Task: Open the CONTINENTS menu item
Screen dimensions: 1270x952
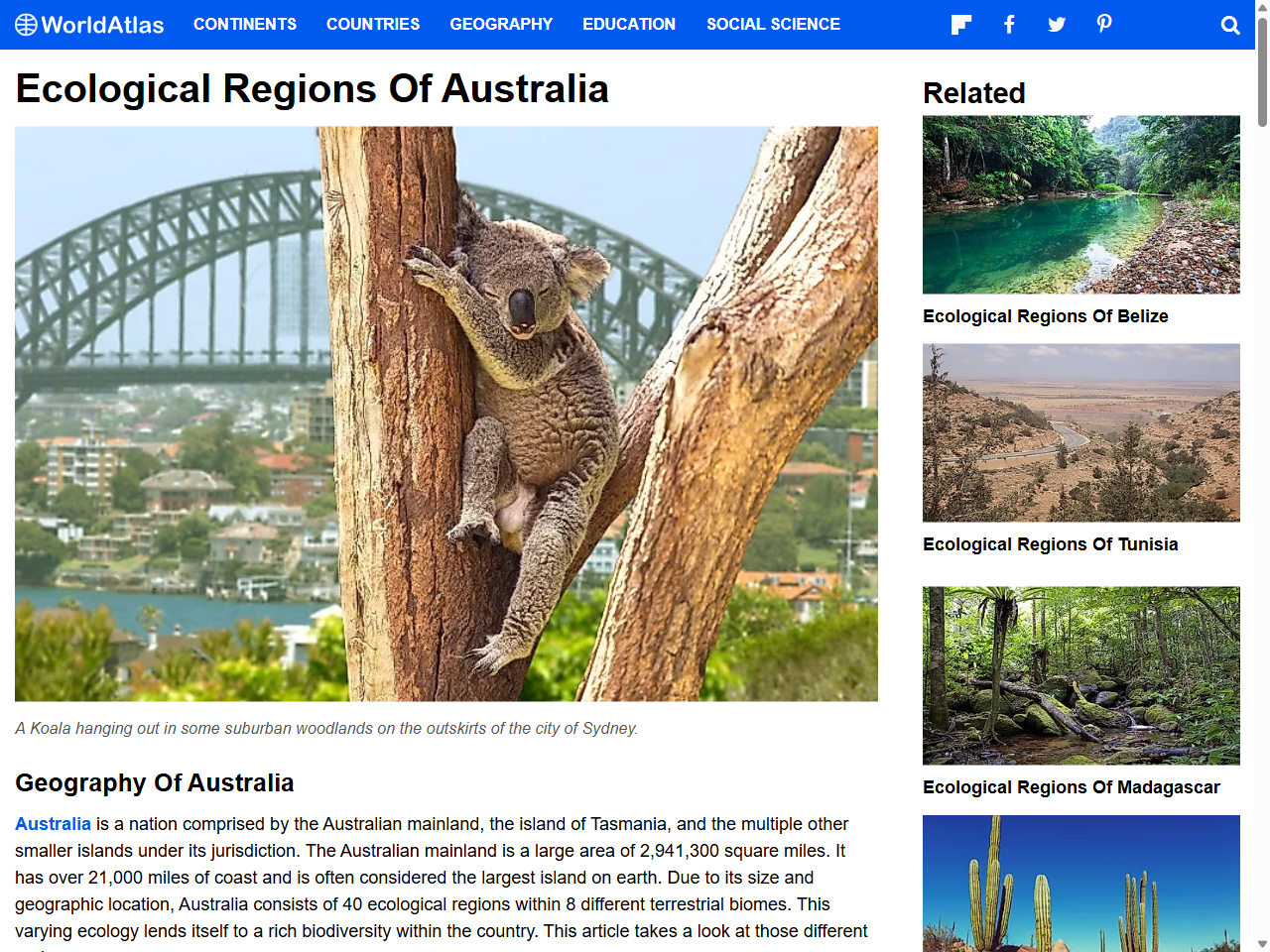Action: point(245,24)
